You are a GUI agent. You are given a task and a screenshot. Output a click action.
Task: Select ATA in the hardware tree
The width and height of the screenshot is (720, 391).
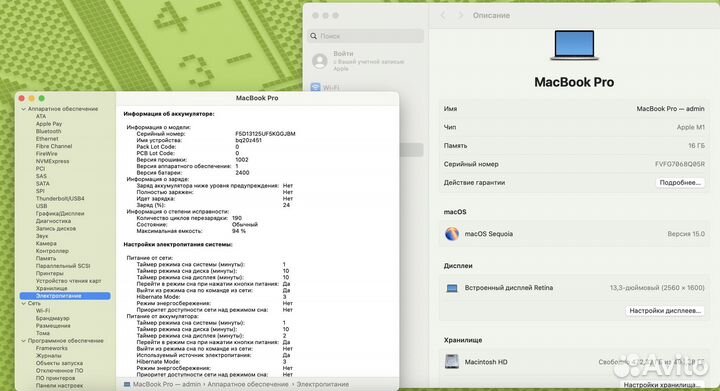[41, 117]
